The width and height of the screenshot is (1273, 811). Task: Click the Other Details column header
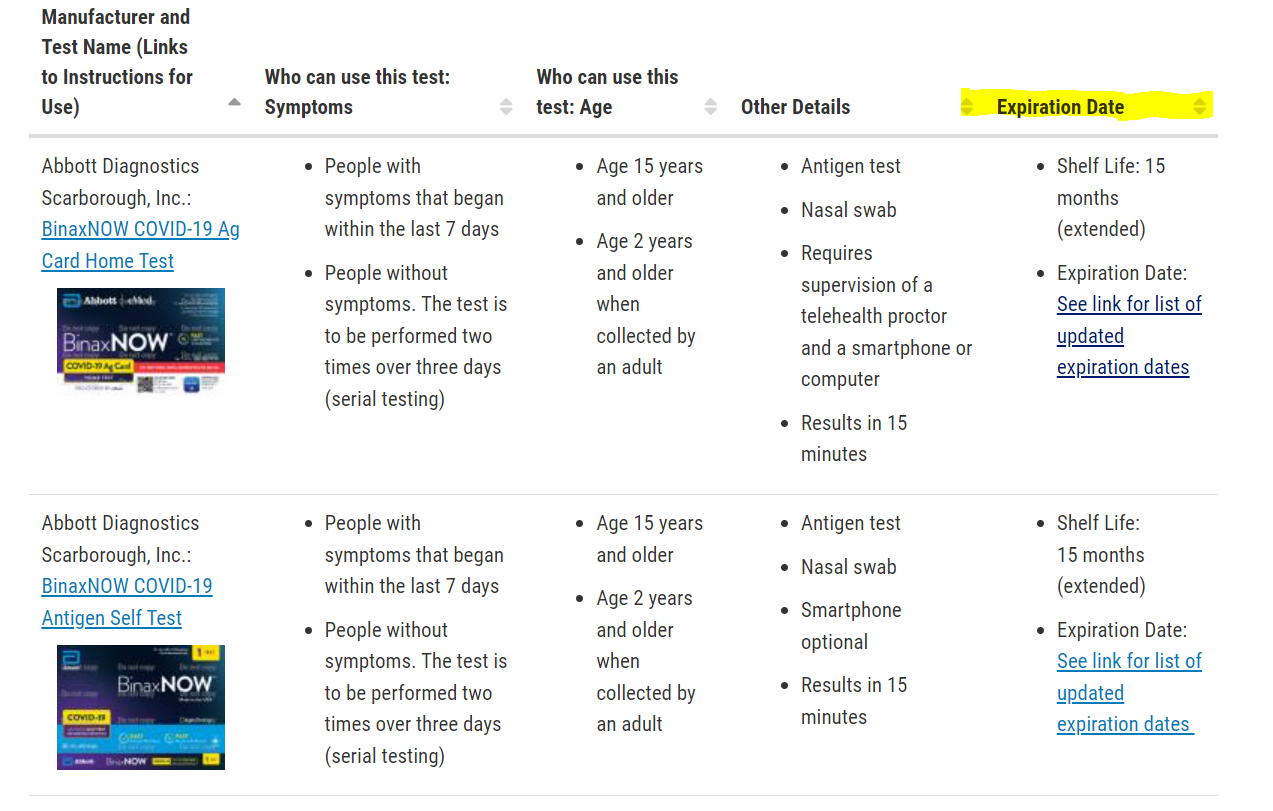[795, 107]
